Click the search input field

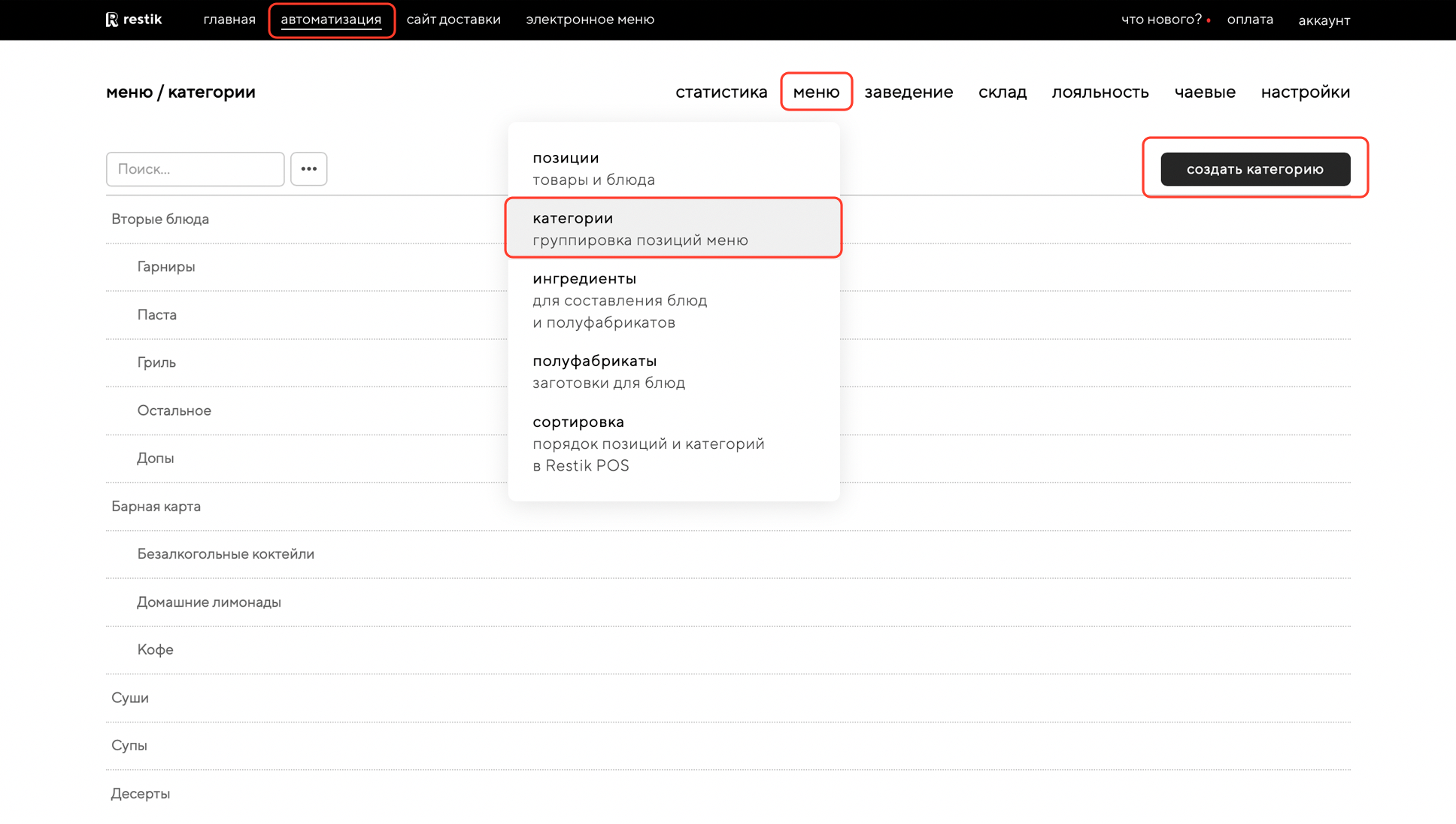click(x=195, y=168)
